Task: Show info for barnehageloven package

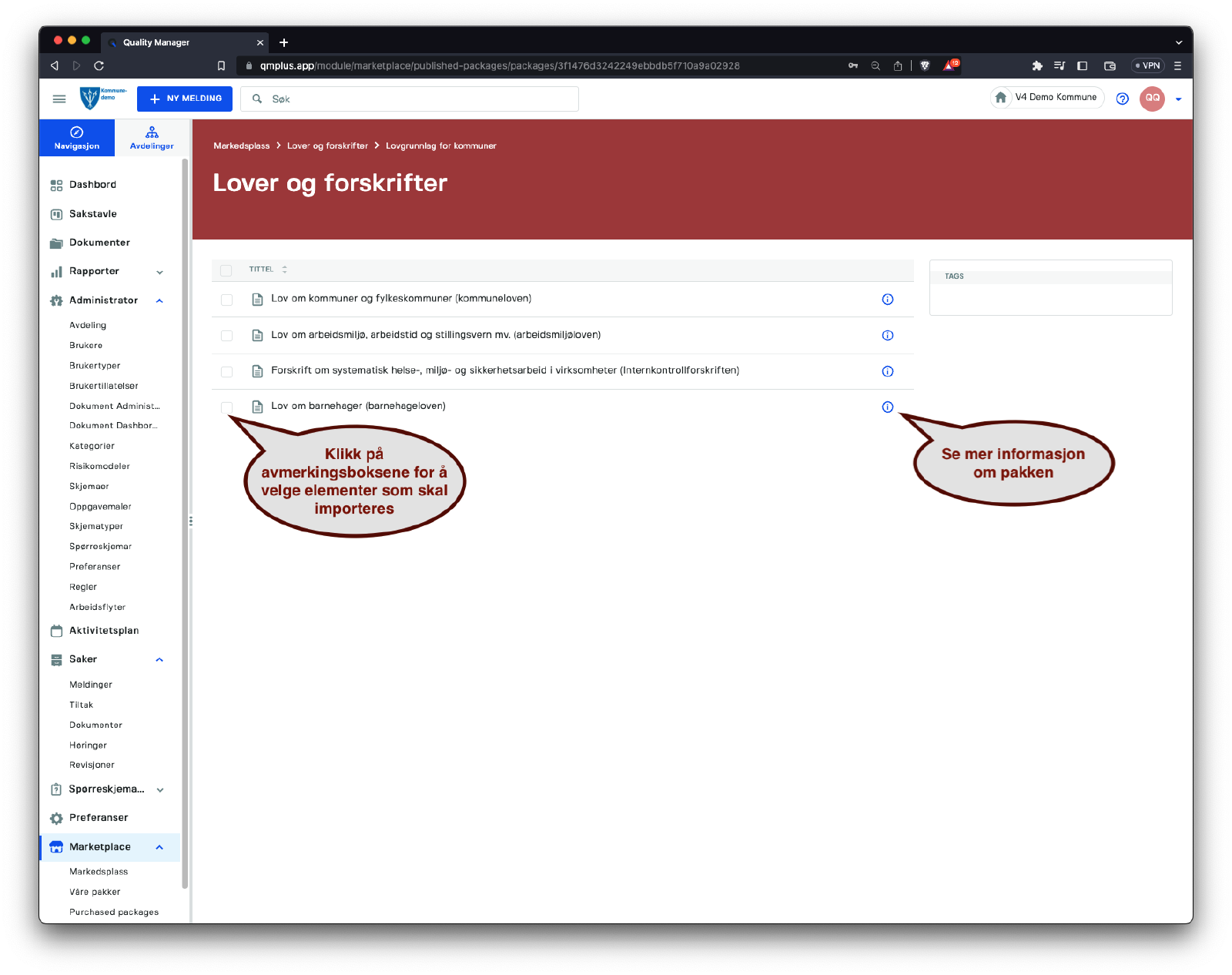Action: pos(887,407)
